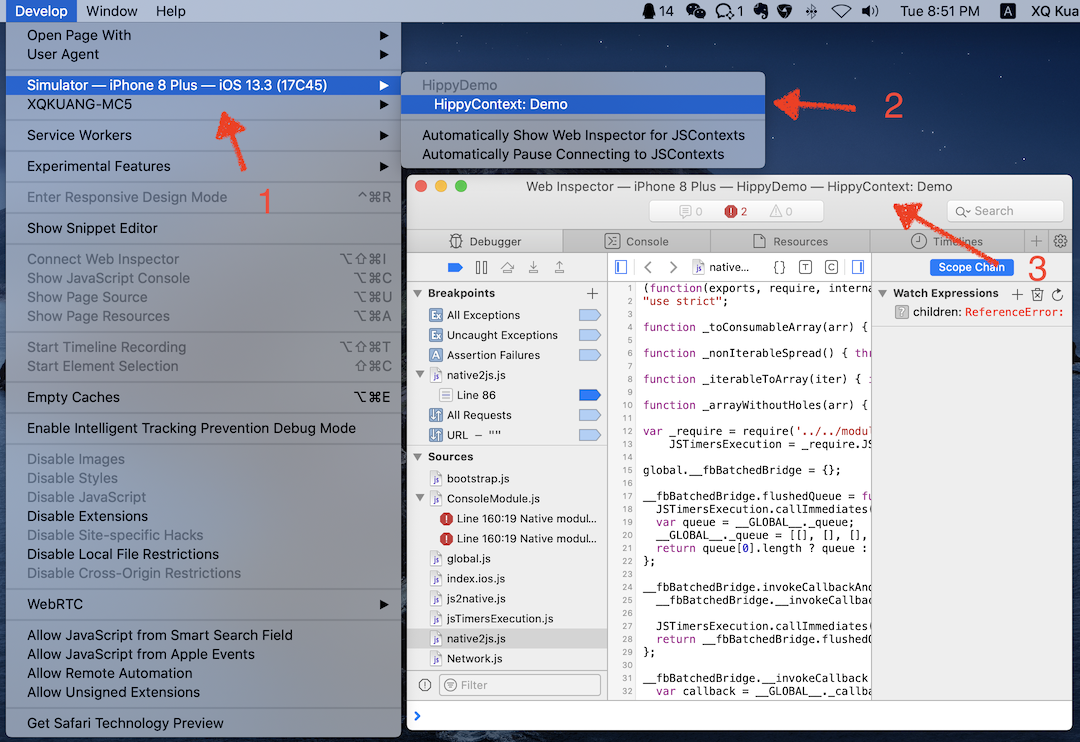Disable the Line 86 breakpoint

(x=590, y=395)
